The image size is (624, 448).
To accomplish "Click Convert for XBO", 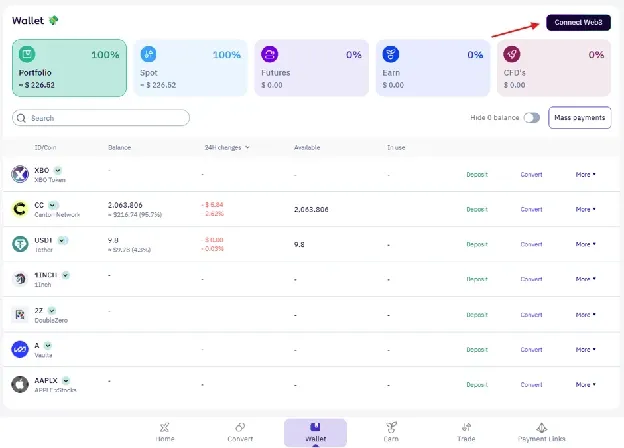I will tap(531, 174).
